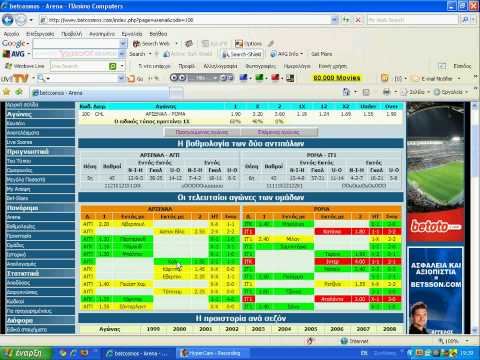Open the Favorites (Αγαπημένα) menu
480x360 pixels.
tap(102, 34)
